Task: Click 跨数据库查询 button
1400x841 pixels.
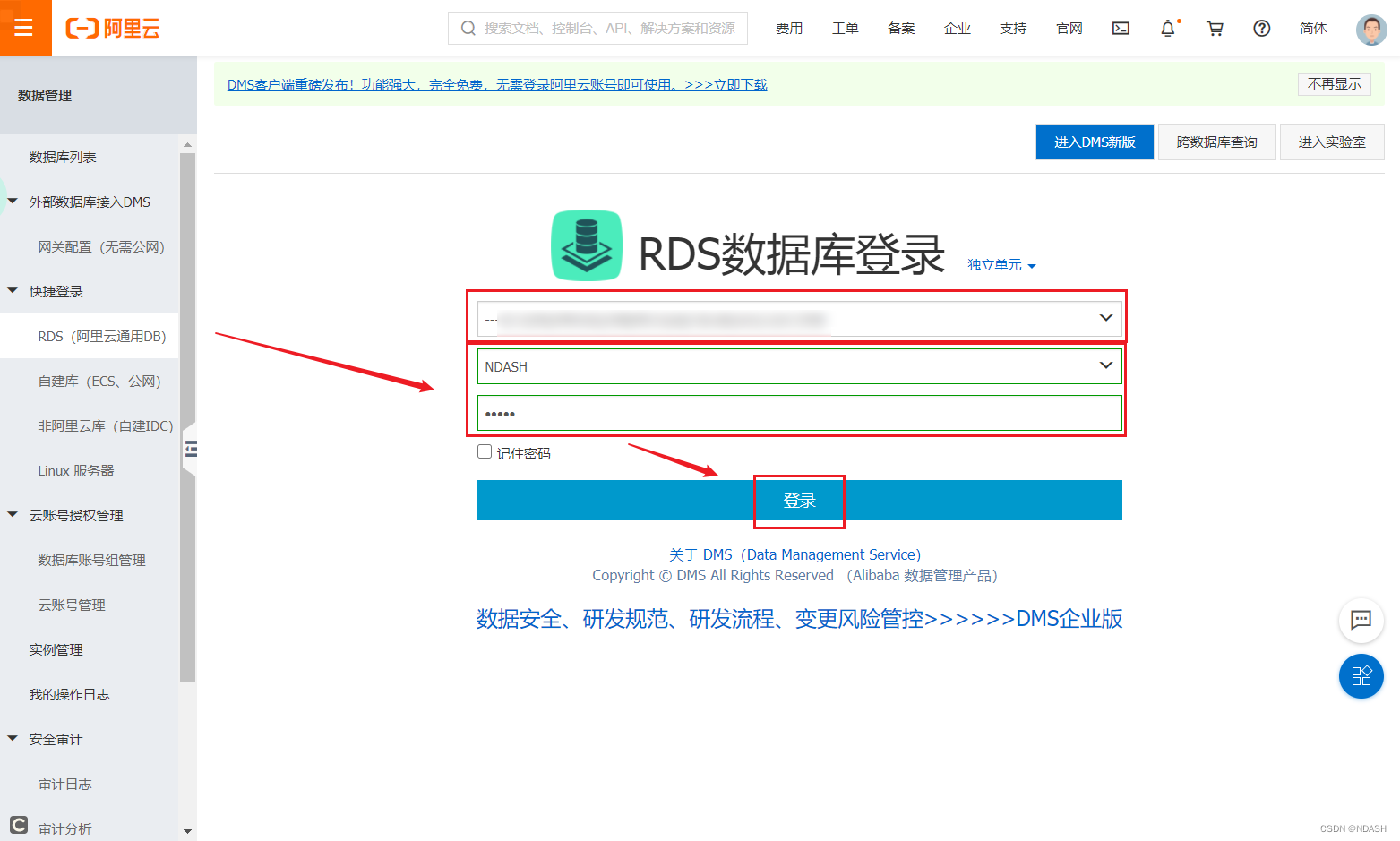Action: click(x=1216, y=142)
